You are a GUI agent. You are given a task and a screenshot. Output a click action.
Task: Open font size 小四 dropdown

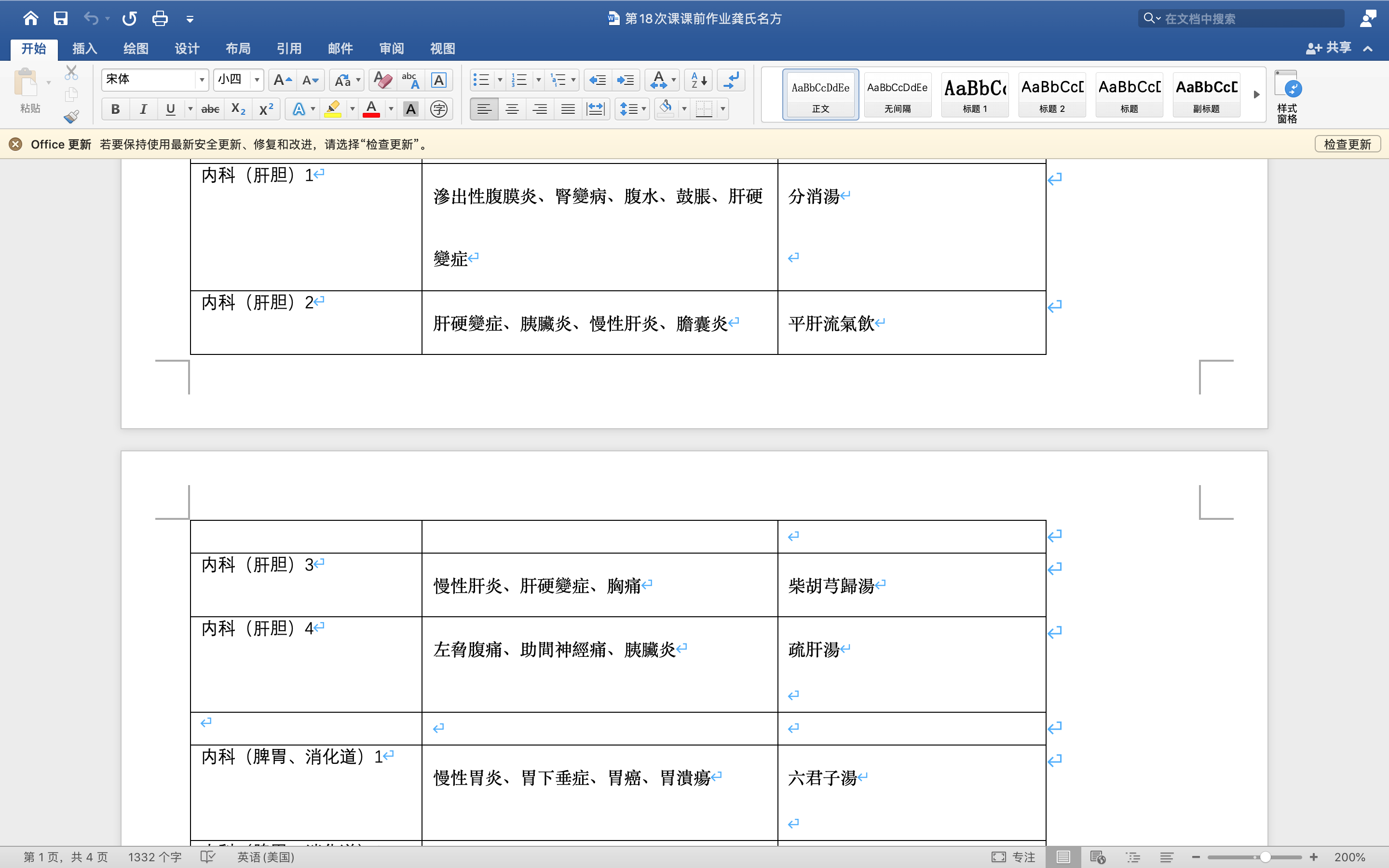257,81
